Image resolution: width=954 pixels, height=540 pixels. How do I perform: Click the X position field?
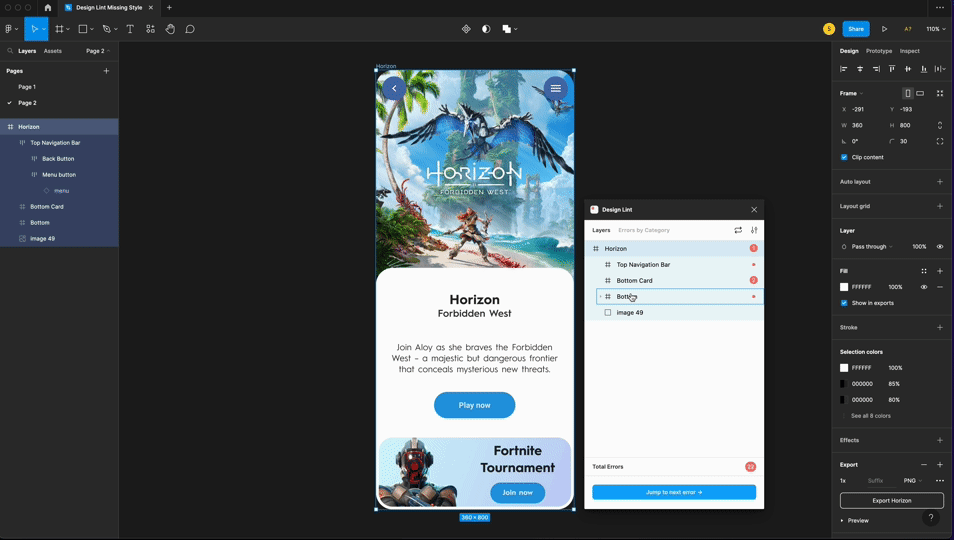click(859, 109)
